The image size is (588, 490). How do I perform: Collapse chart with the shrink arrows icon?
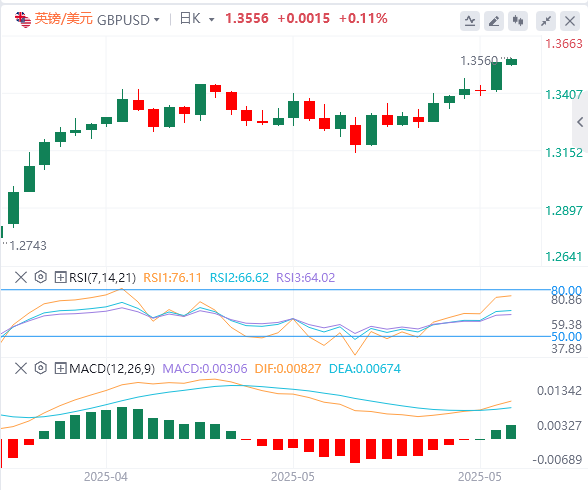coord(546,21)
